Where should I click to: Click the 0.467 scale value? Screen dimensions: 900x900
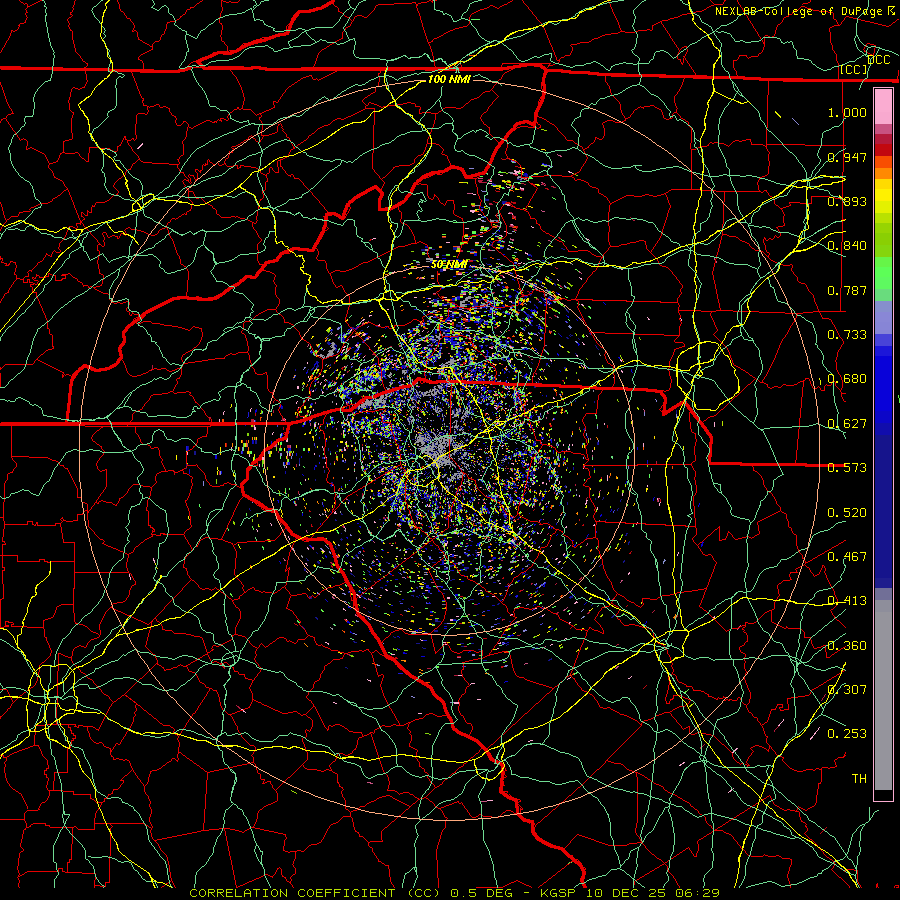pos(847,556)
